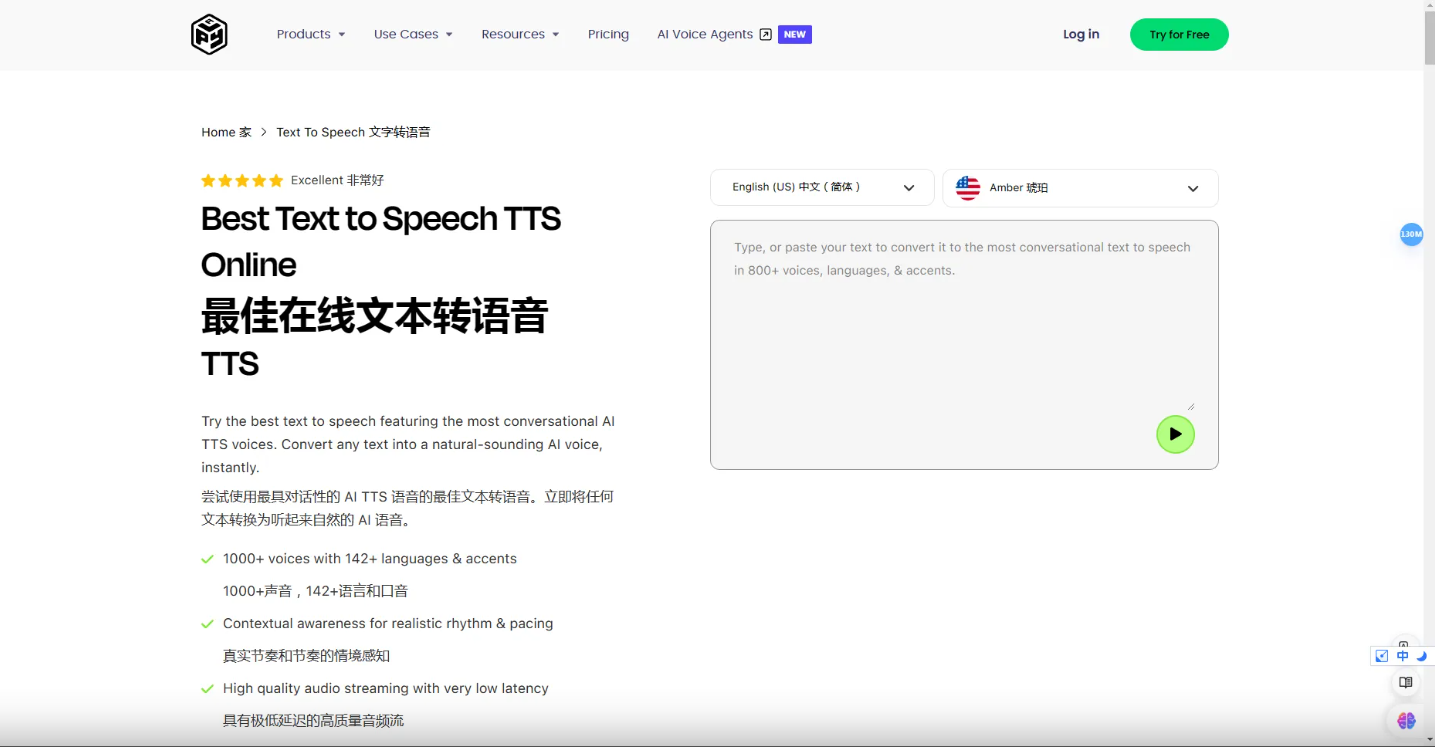Click the colorful brain icon at bottom right
Viewport: 1435px width, 747px height.
click(1406, 720)
